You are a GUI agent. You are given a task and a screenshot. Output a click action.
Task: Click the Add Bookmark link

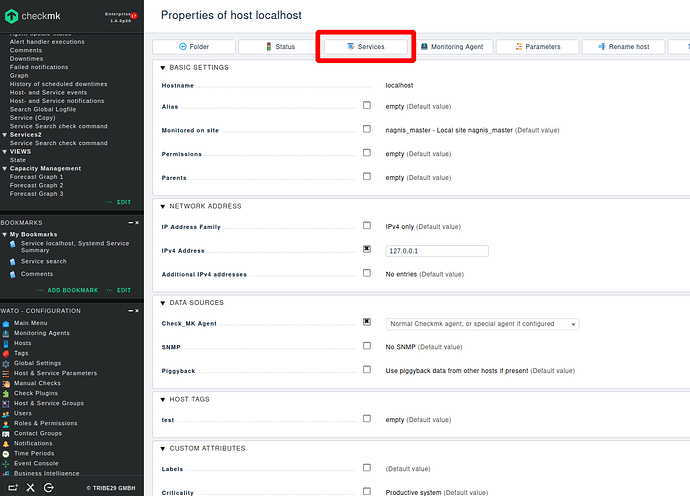(x=72, y=290)
